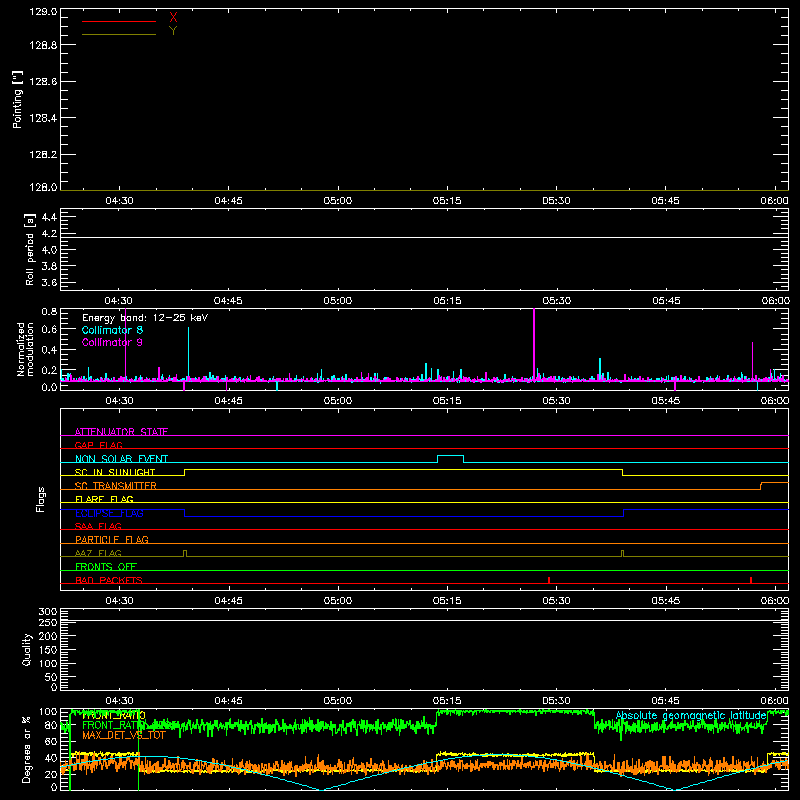Click the Y legend label in Pointing plot
The height and width of the screenshot is (800, 800).
pyautogui.click(x=173, y=31)
